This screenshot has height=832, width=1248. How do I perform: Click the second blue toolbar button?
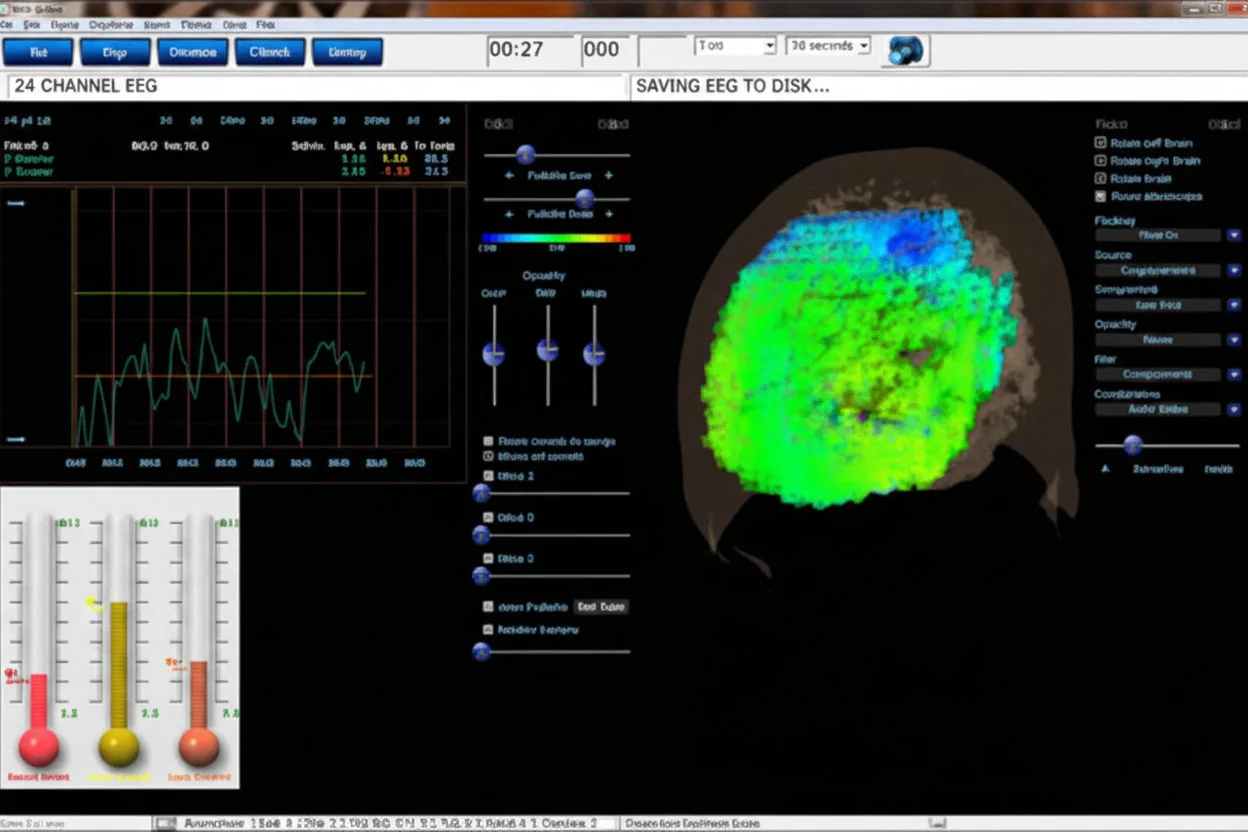[x=115, y=52]
